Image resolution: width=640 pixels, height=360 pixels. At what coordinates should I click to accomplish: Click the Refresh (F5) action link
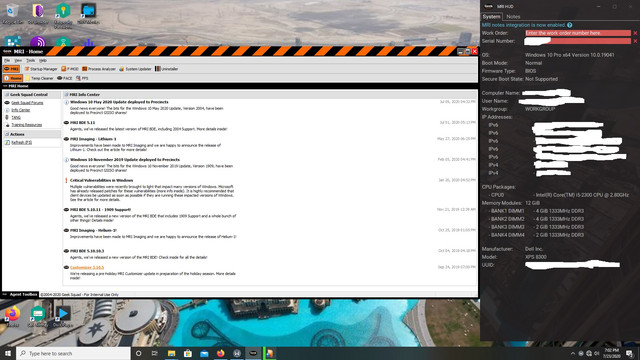point(21,142)
